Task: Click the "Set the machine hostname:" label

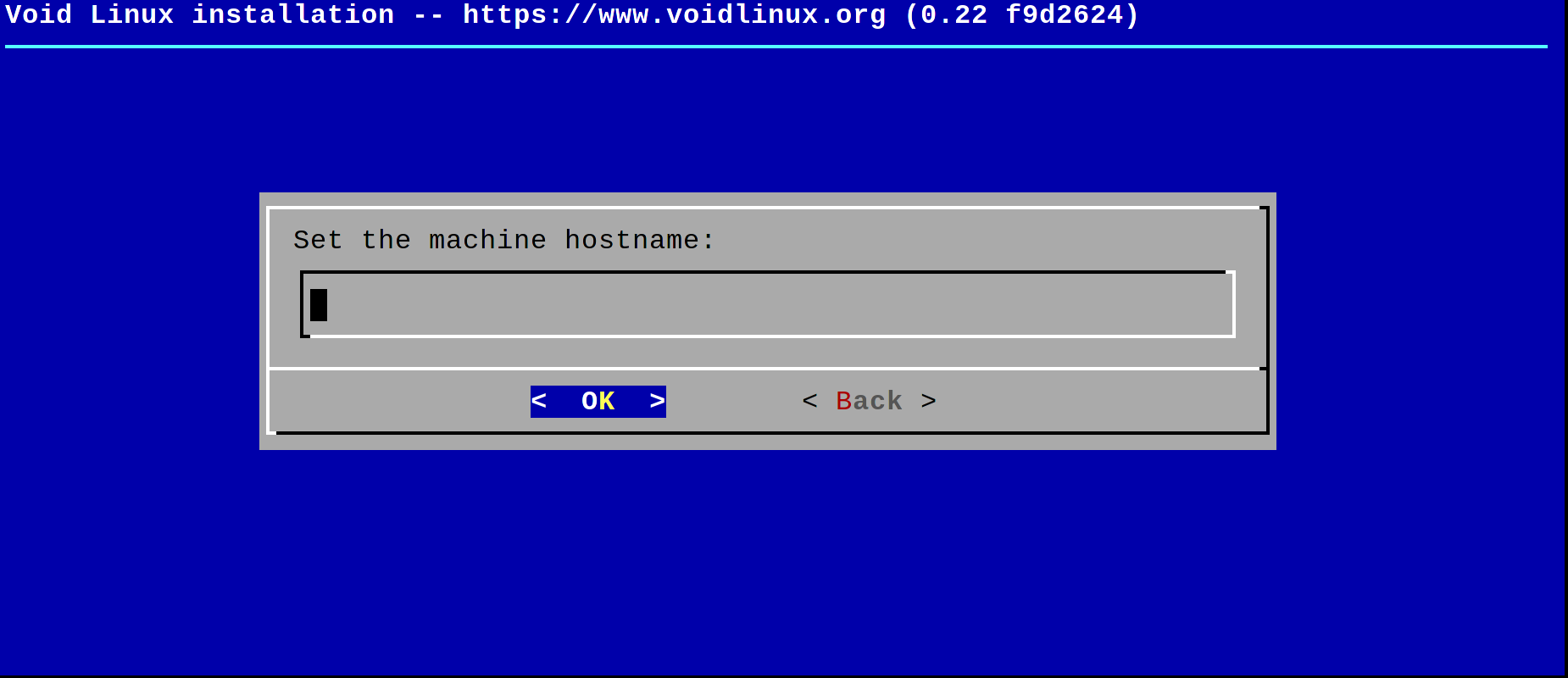Action: tap(503, 241)
